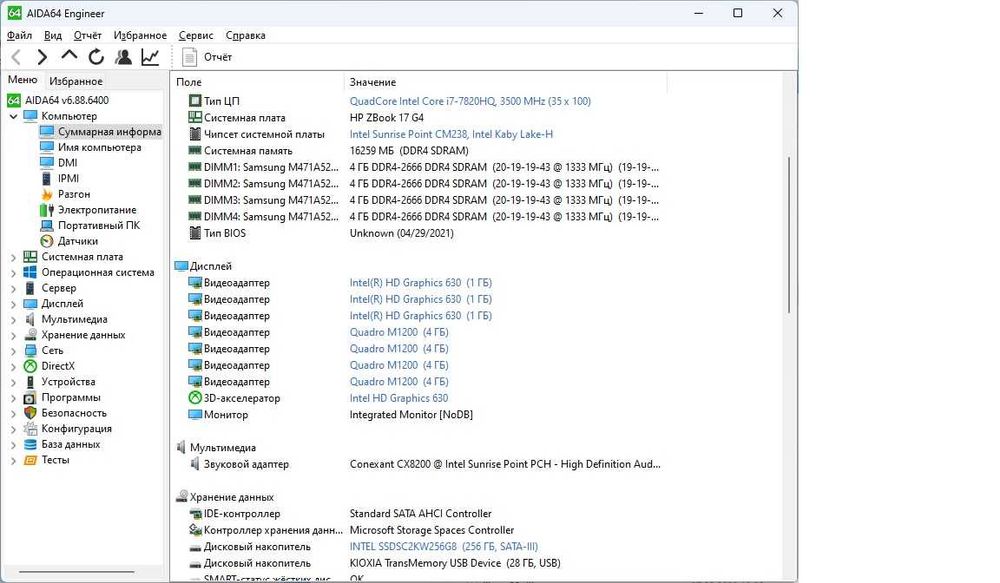The width and height of the screenshot is (1000, 583).
Task: Open the Датчики sensors item
Action: click(x=69, y=241)
